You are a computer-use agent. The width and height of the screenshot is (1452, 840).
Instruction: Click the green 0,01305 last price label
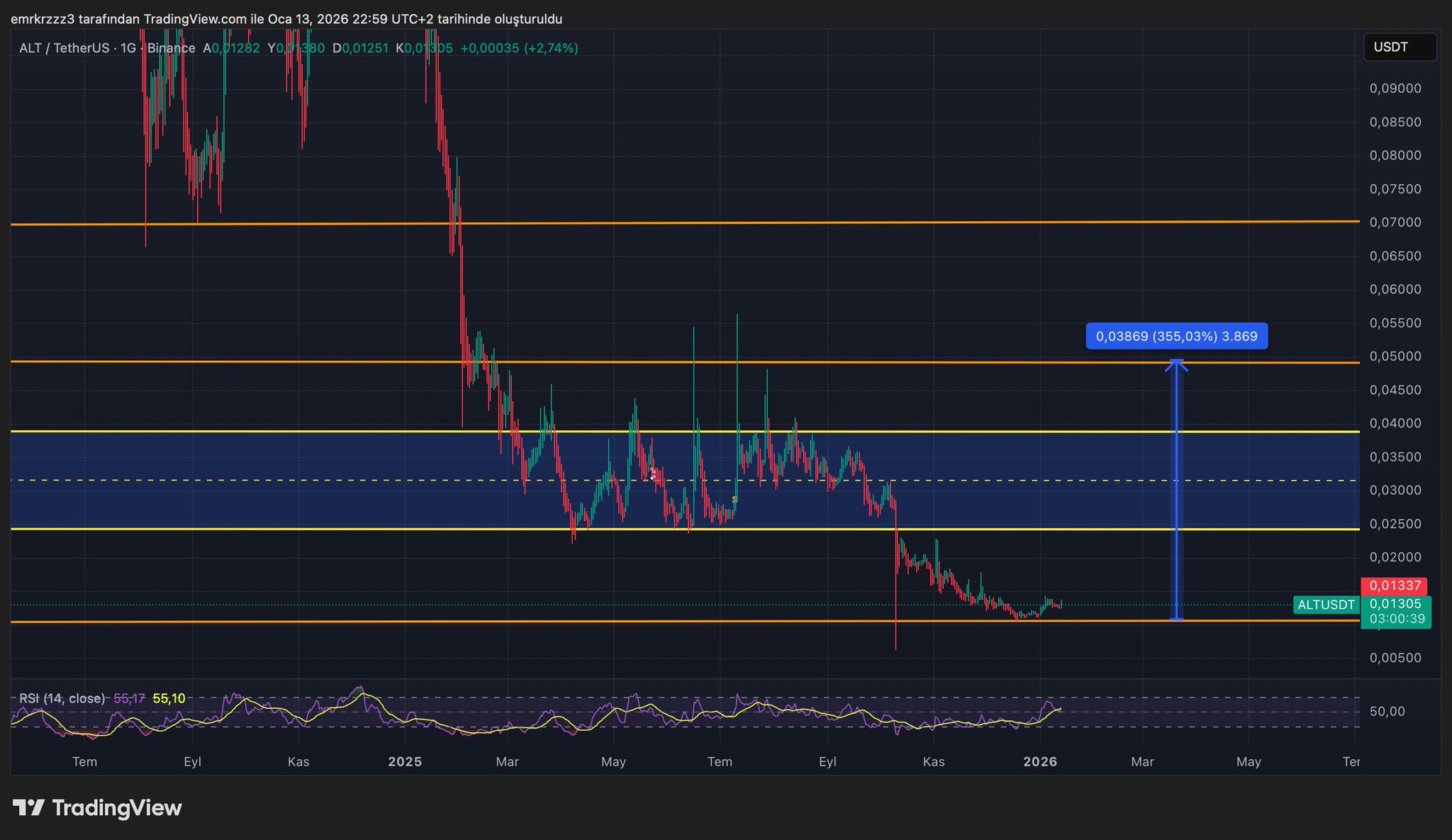point(1395,604)
